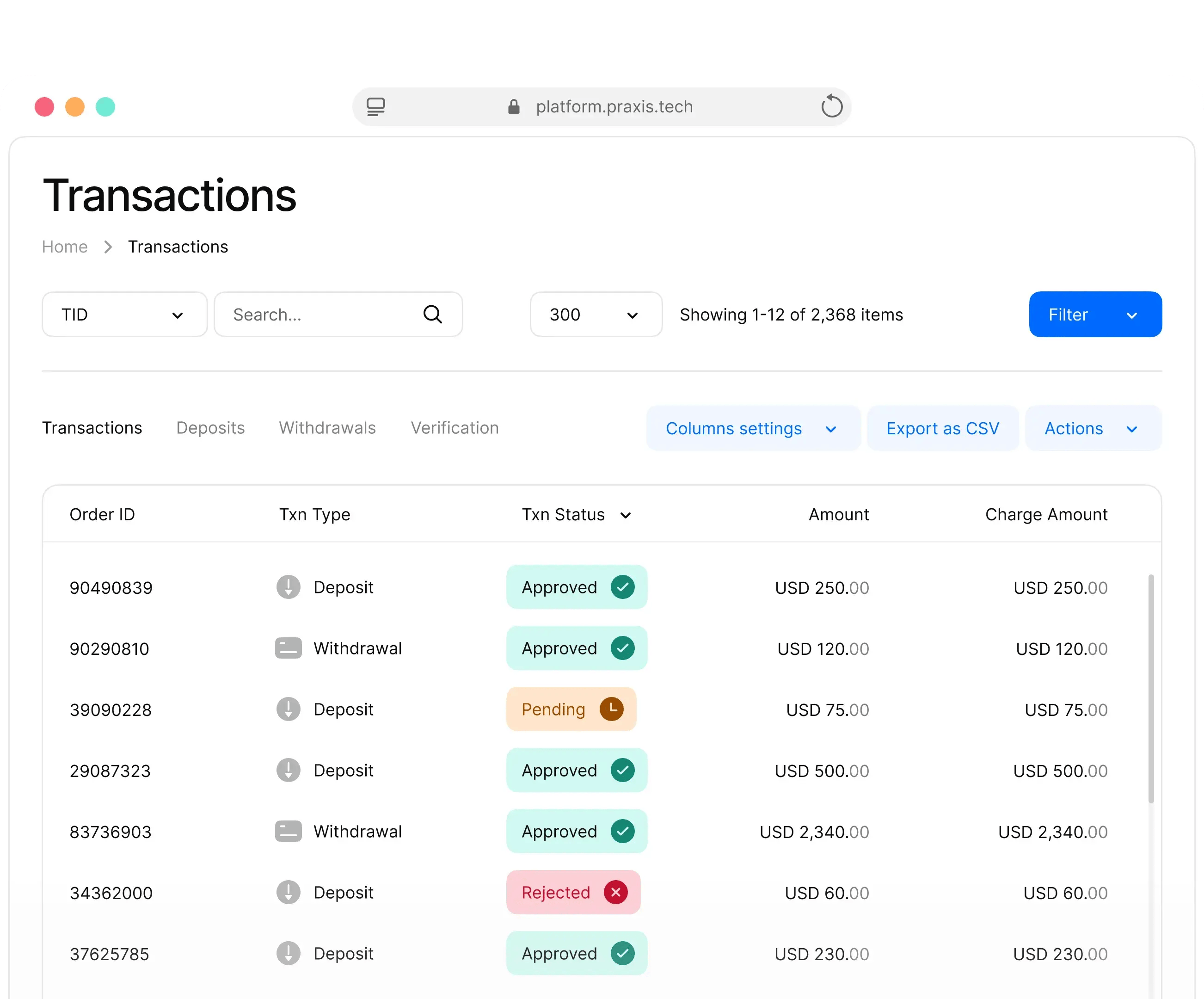The width and height of the screenshot is (1204, 999).
Task: Go to Home in the breadcrumb
Action: coord(65,247)
